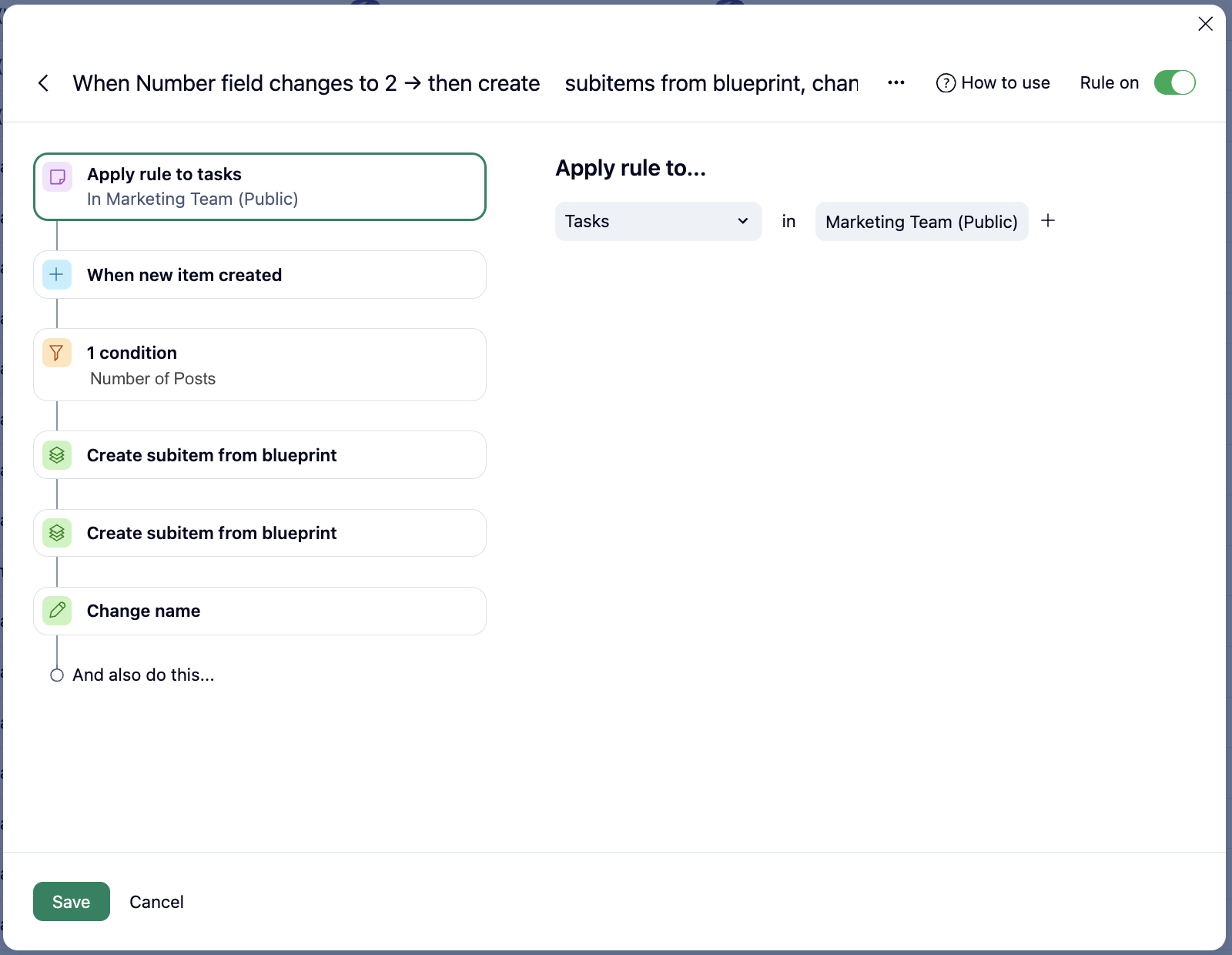Screen dimensions: 1232x955
Task: Open second Create subitem from blueprint step
Action: tap(259, 533)
